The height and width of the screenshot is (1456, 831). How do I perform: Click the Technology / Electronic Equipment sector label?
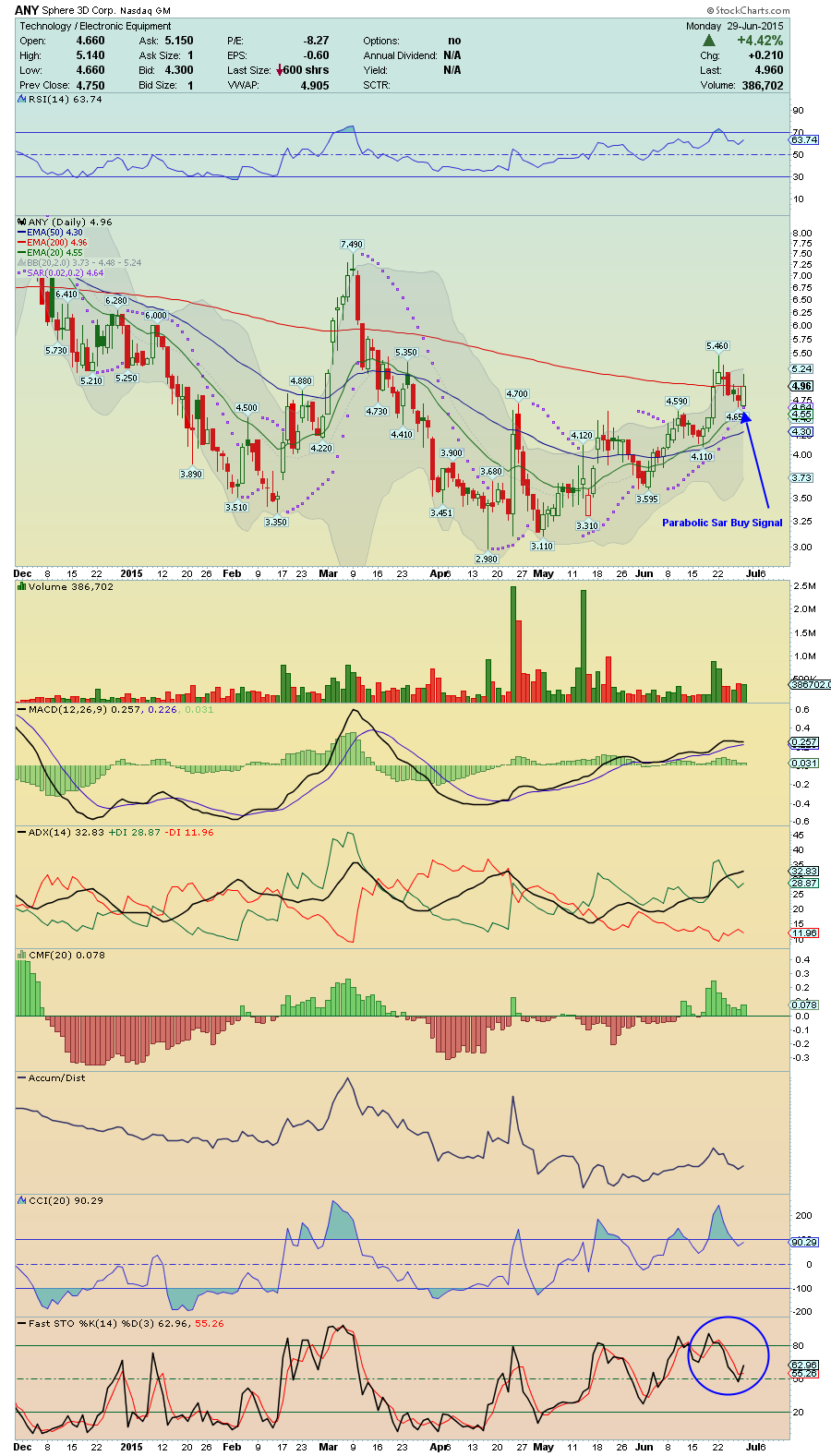(x=96, y=26)
